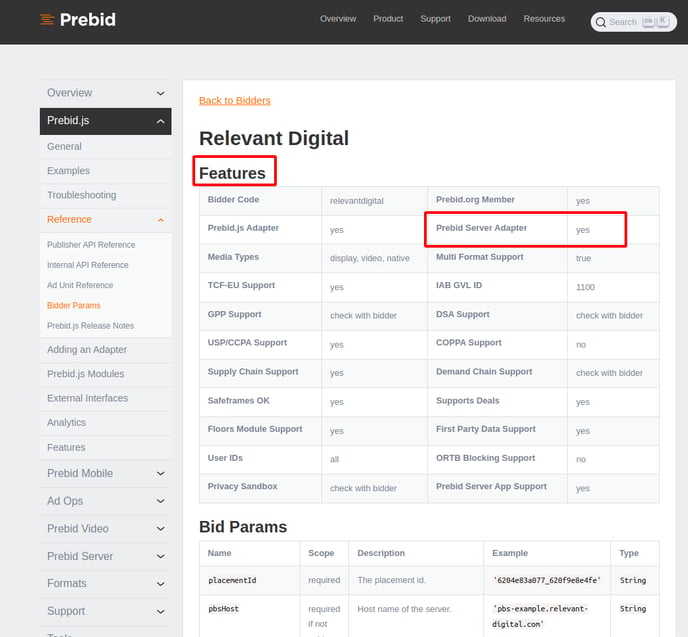
Task: Click into the Search field
Action: (x=634, y=22)
